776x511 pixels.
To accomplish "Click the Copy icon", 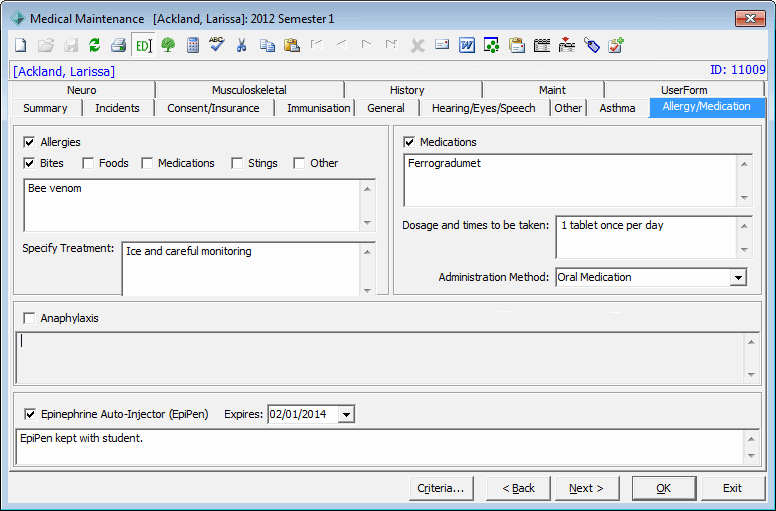I will [267, 46].
